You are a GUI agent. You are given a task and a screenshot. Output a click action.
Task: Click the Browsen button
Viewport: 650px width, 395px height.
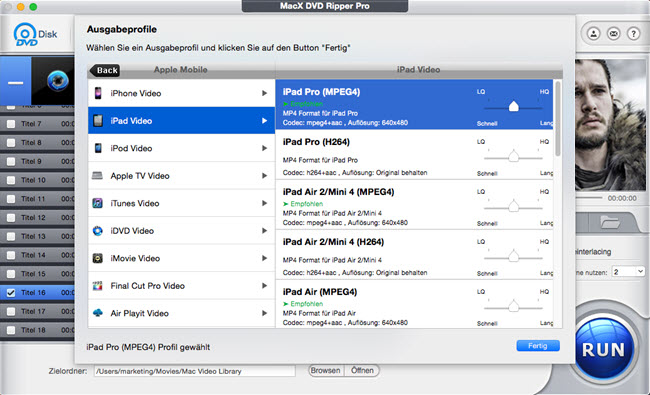(x=325, y=371)
